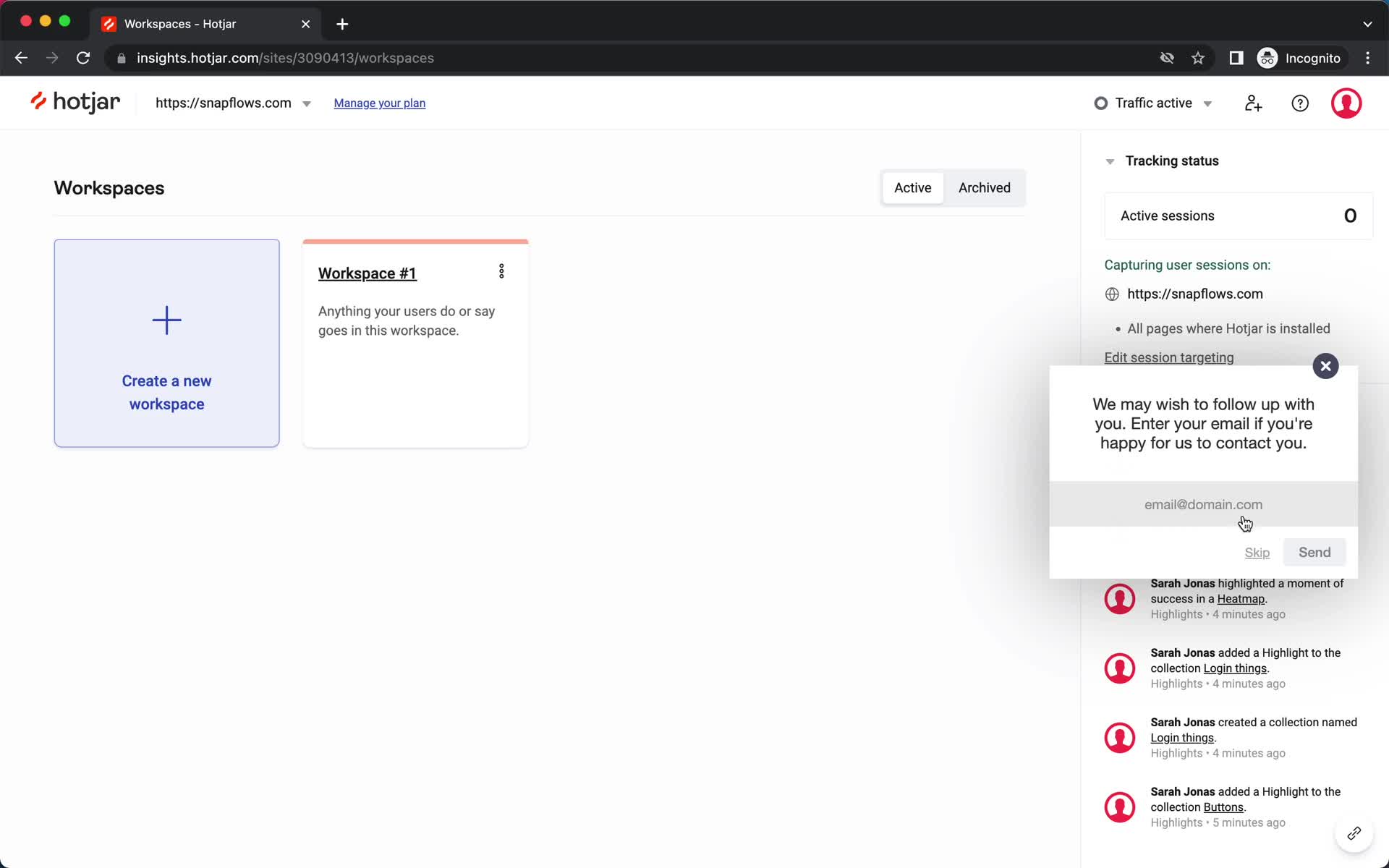Switch to the Archived workspaces tab

pos(984,187)
